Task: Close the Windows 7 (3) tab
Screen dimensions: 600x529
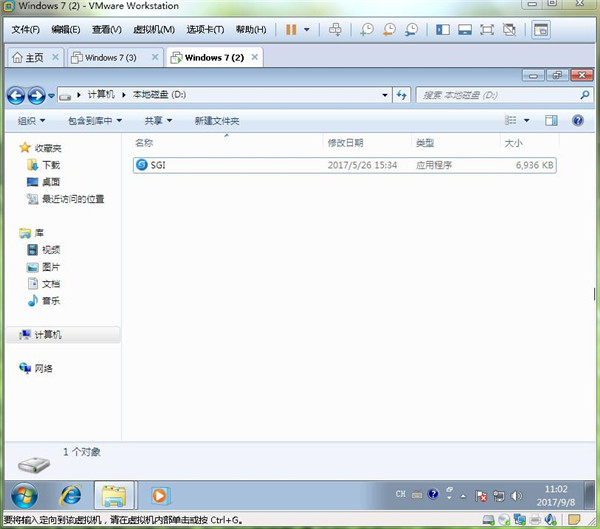Action: pos(155,57)
